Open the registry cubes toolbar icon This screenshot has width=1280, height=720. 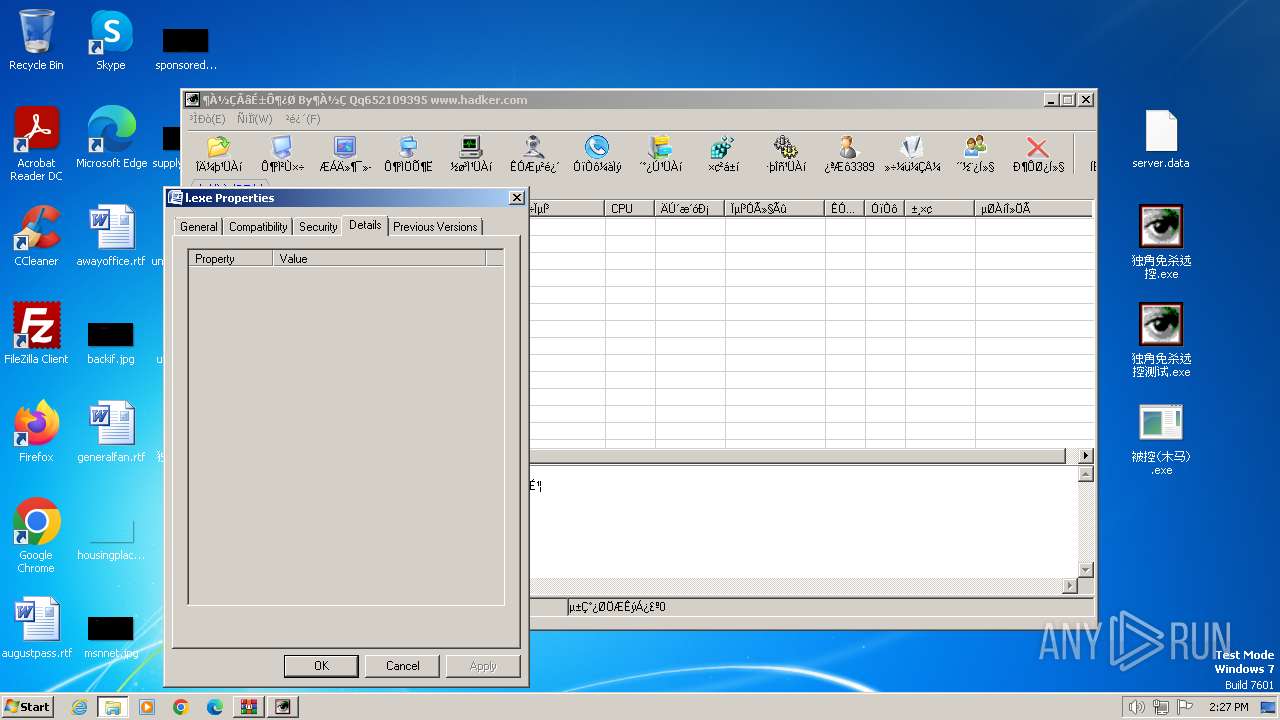[723, 155]
